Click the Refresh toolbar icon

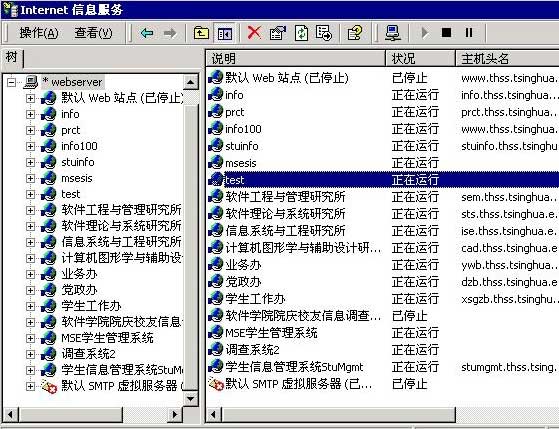click(301, 33)
